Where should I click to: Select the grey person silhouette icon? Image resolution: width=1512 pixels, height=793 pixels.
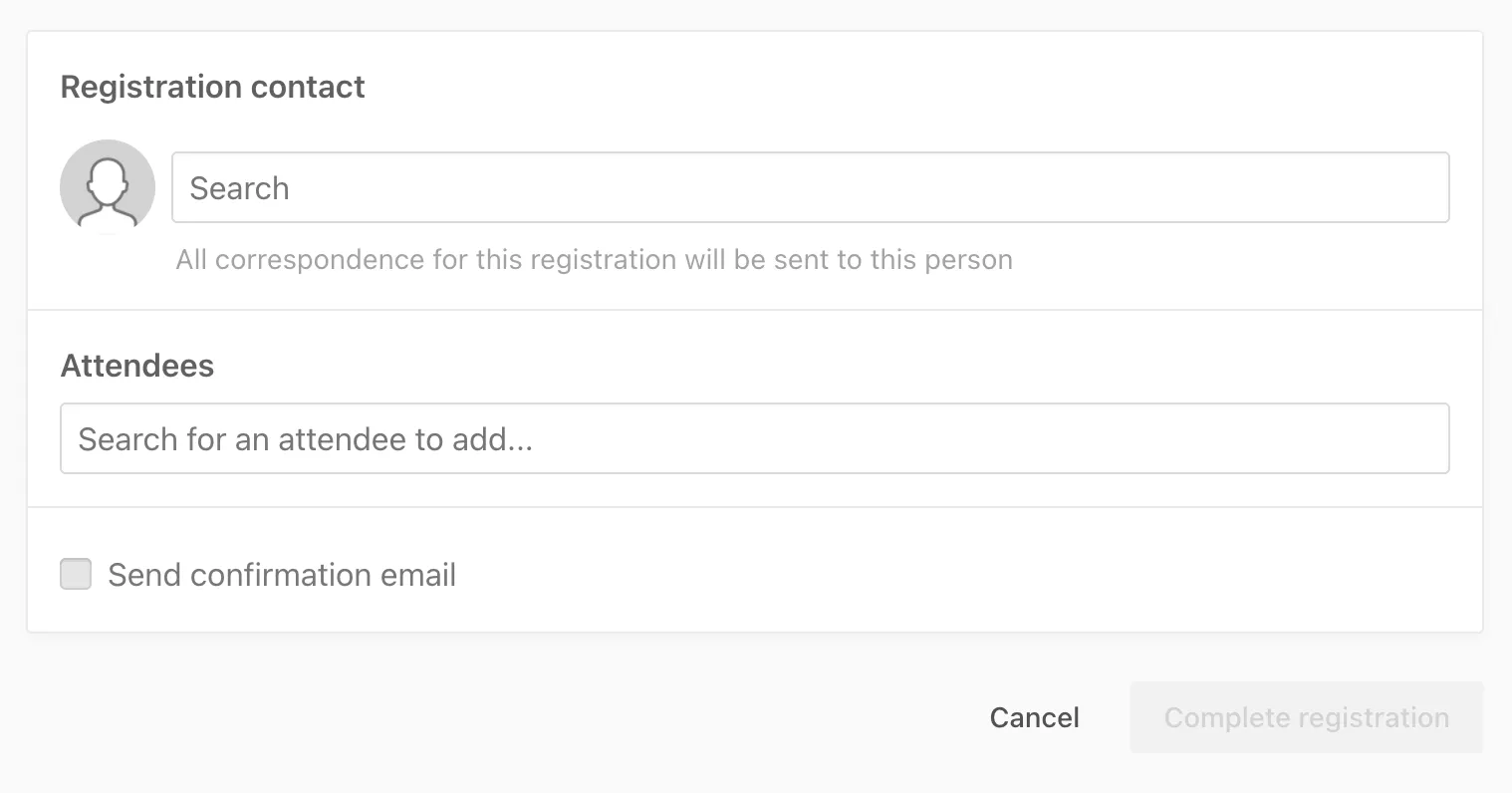point(108,187)
